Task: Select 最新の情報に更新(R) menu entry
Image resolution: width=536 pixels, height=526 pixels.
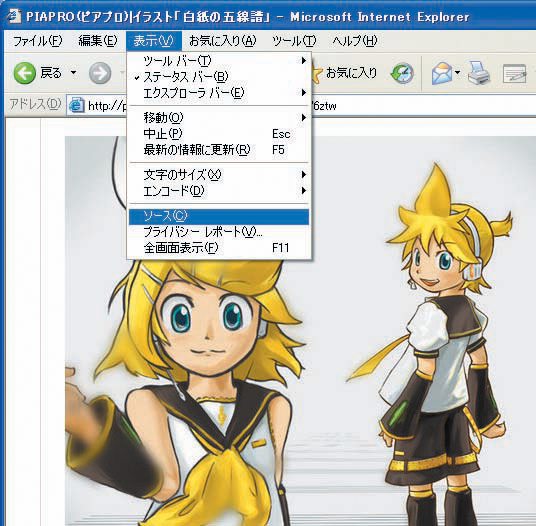Action: [x=219, y=150]
